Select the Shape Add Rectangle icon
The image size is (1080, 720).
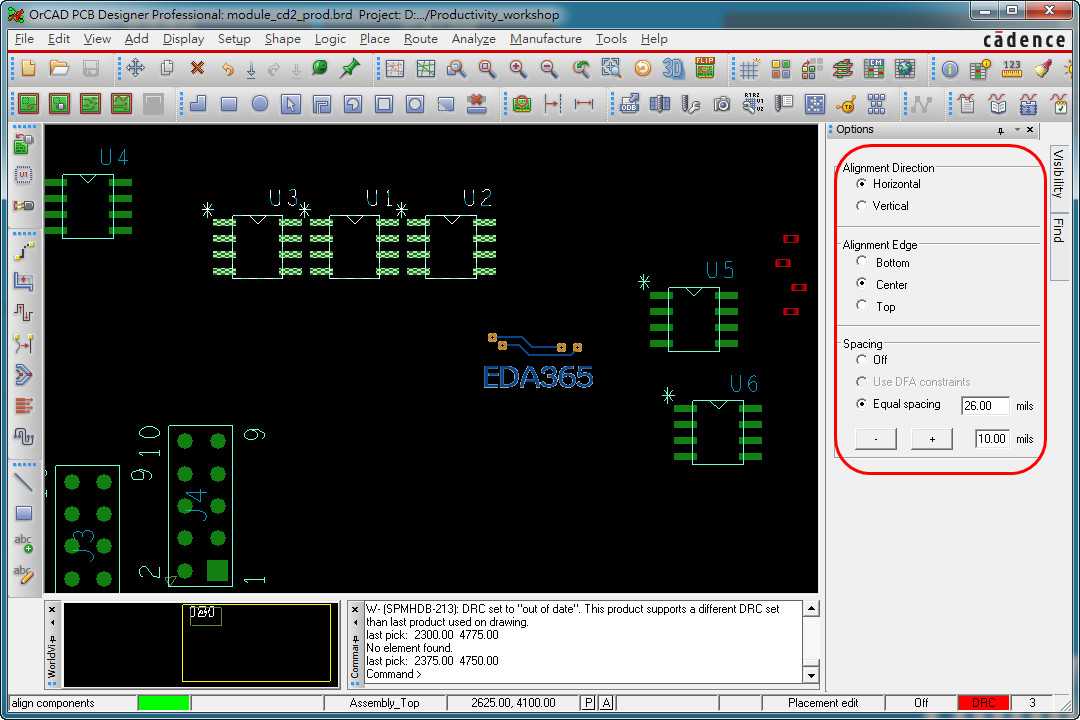tap(229, 104)
